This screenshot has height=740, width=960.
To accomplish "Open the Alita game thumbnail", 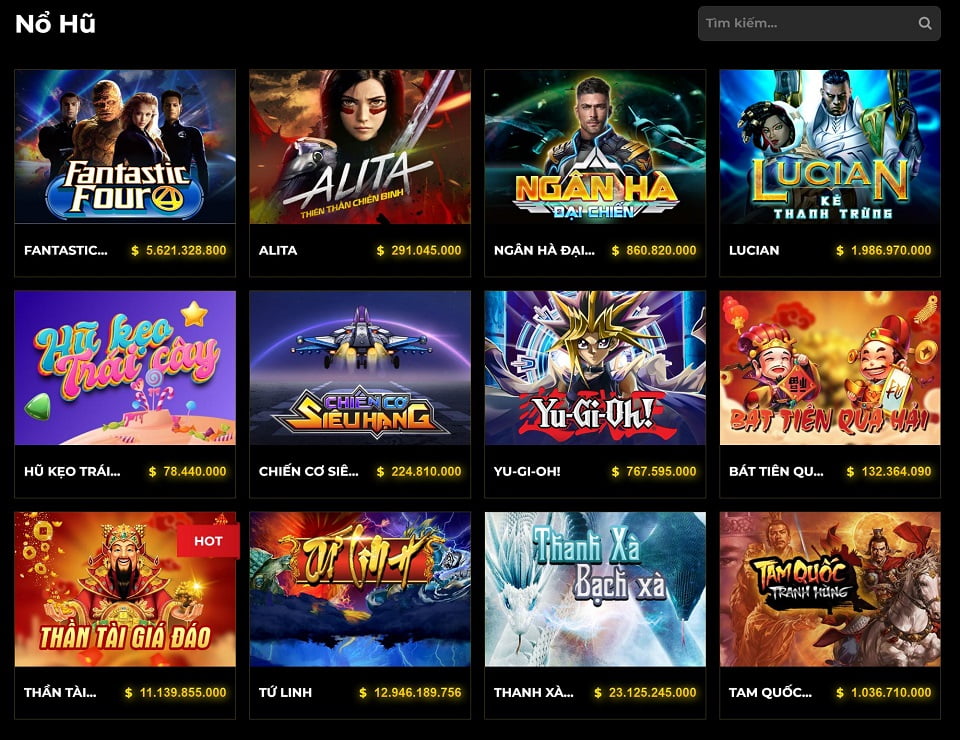I will pos(360,146).
